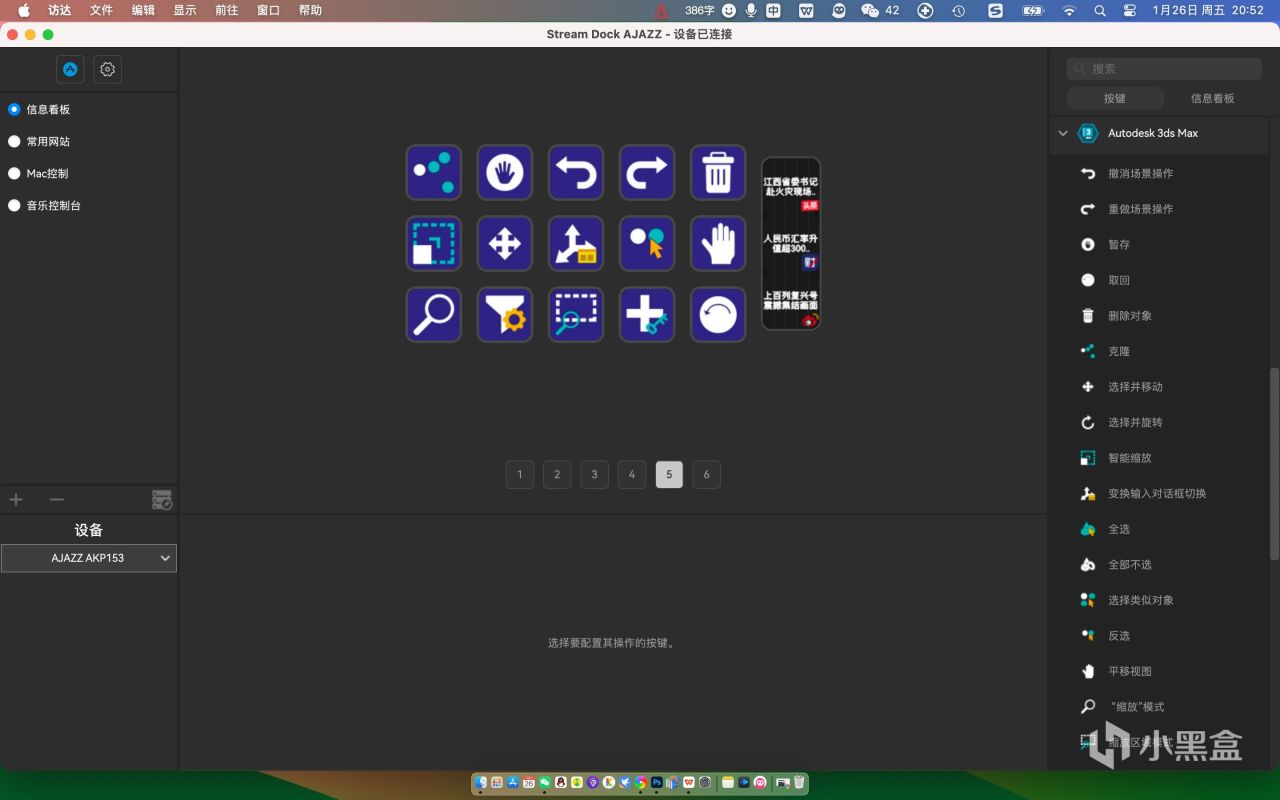Go to key page 2
This screenshot has height=800, width=1280.
pyautogui.click(x=557, y=474)
